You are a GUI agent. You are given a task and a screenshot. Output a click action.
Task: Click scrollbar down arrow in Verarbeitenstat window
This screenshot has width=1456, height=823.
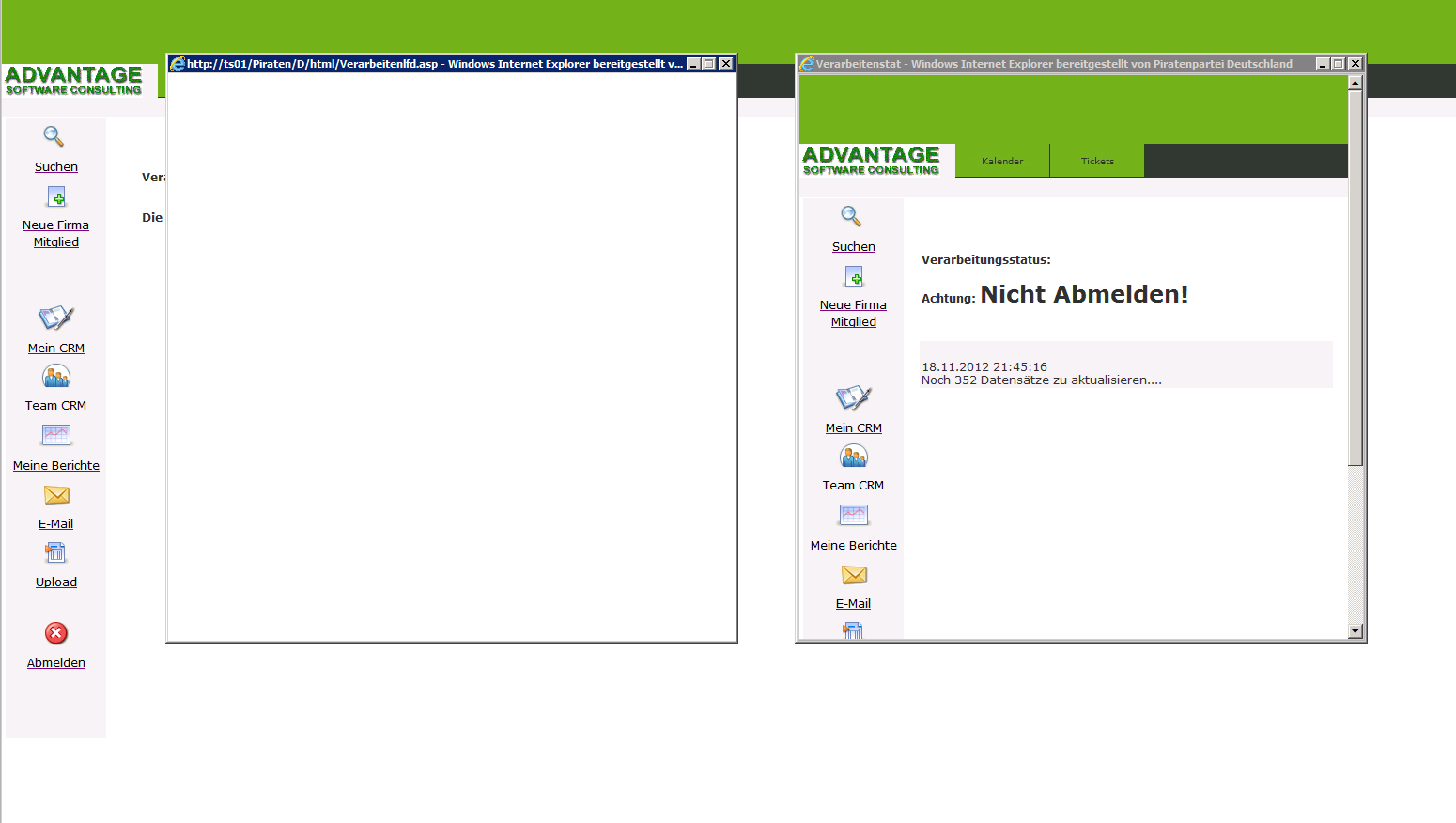pyautogui.click(x=1355, y=631)
